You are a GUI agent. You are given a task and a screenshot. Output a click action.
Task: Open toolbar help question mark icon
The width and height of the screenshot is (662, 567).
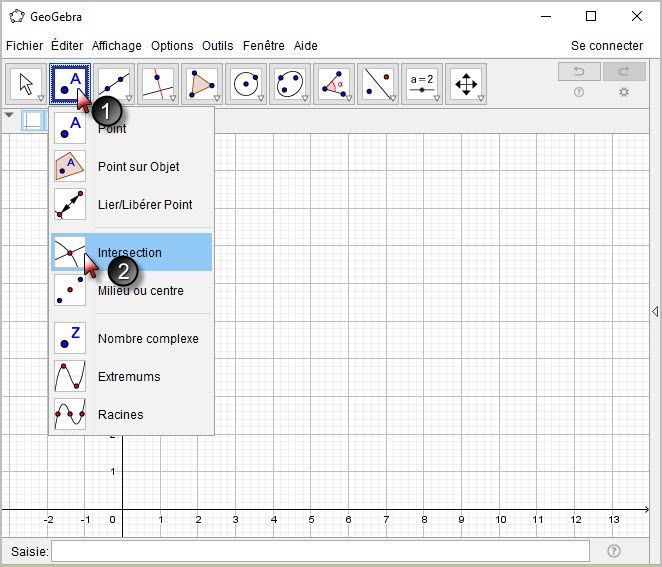[579, 92]
